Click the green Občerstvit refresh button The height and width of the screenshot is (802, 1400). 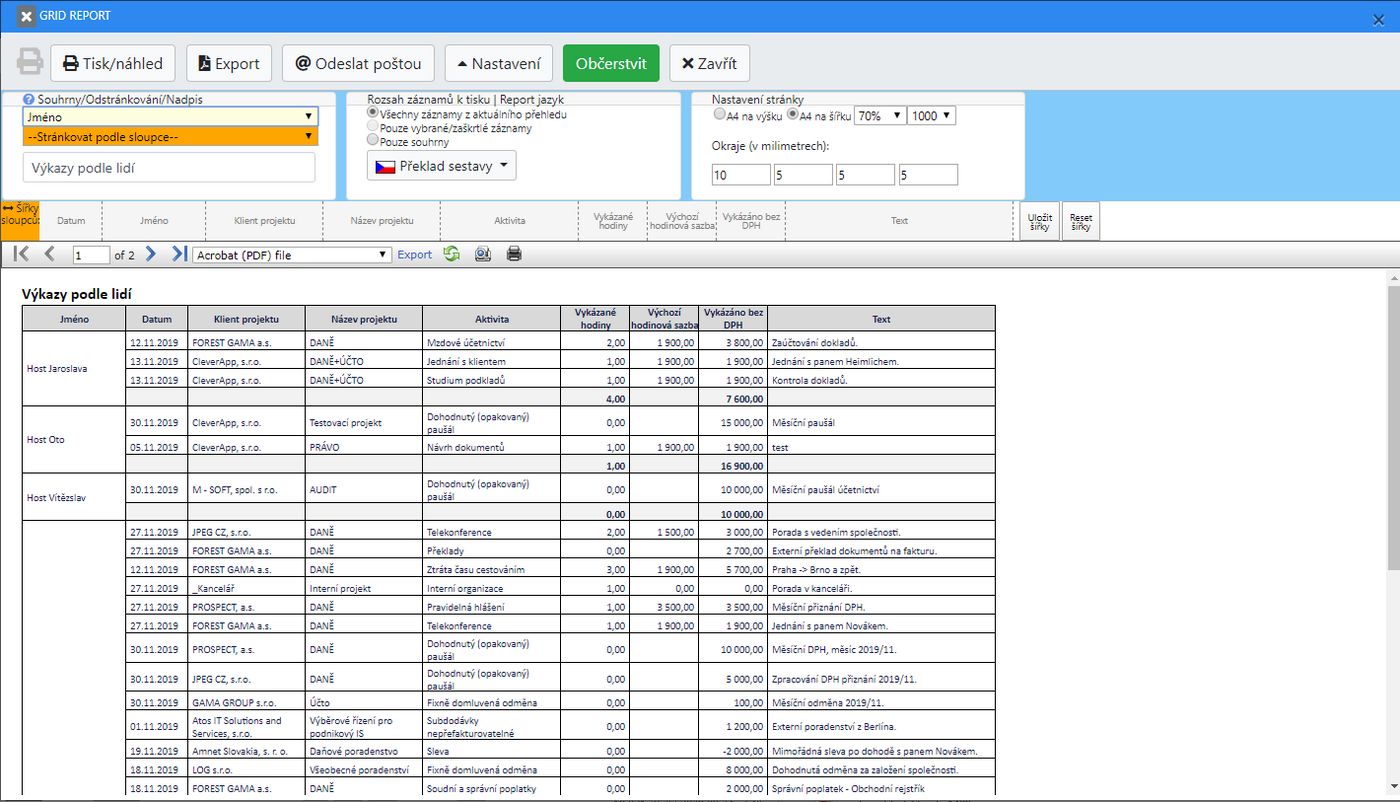(611, 63)
